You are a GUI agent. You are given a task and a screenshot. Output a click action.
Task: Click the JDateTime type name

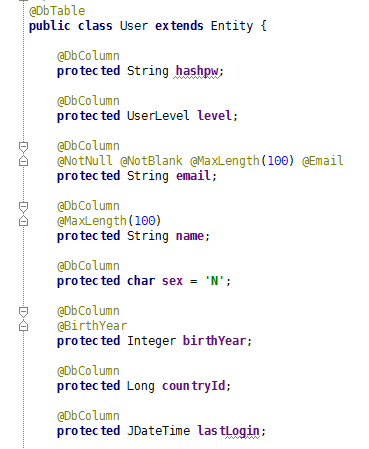[158, 431]
